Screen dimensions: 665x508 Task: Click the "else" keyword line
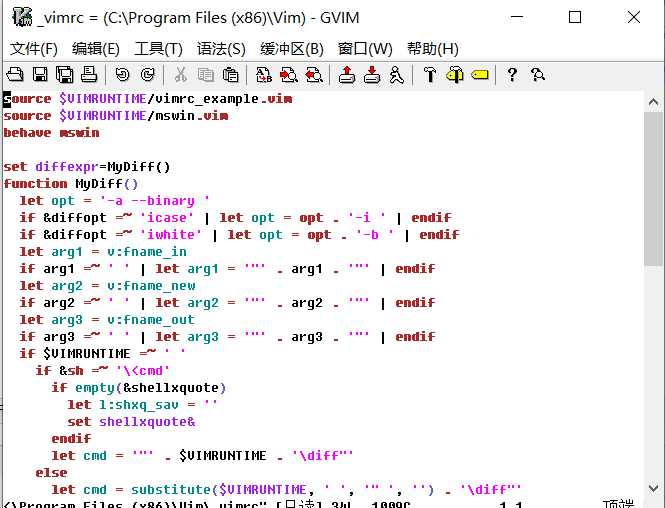(51, 472)
